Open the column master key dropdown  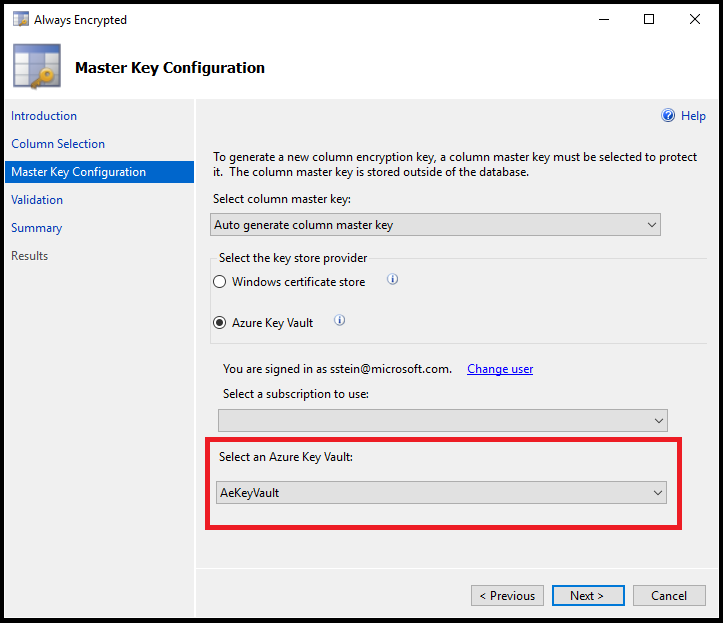pyautogui.click(x=436, y=225)
